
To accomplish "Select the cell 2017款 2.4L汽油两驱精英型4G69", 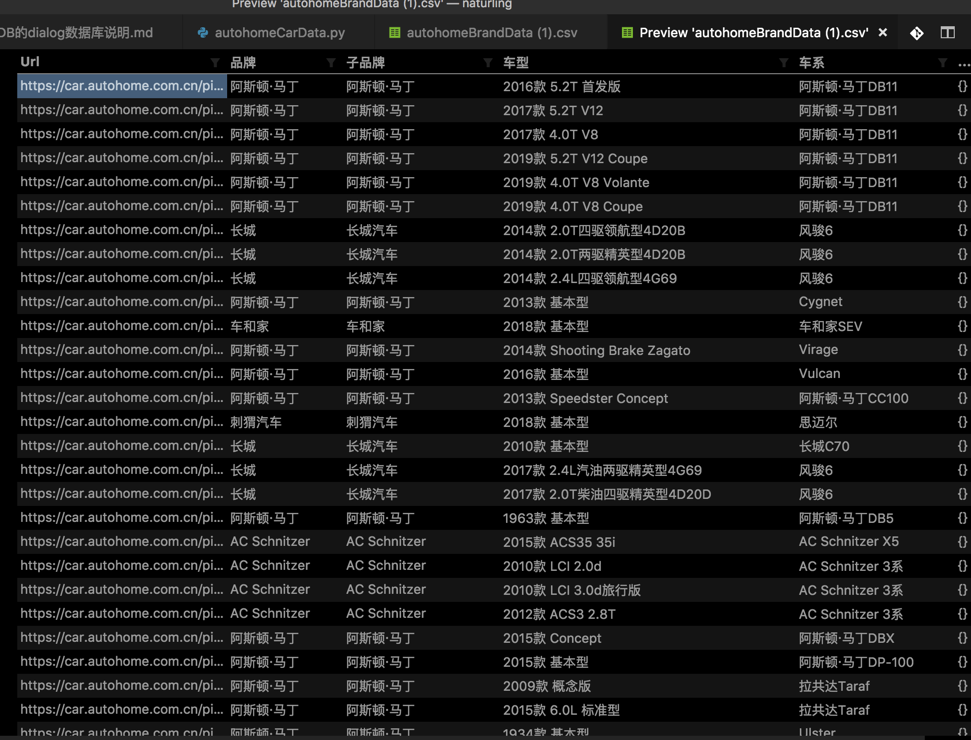I will (603, 470).
